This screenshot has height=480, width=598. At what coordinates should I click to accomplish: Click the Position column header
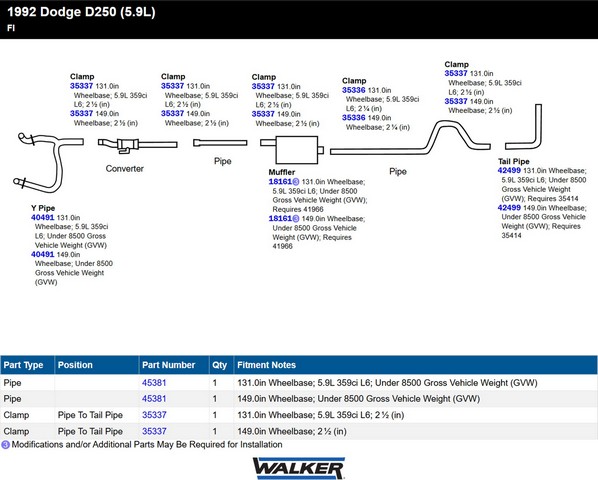96,365
